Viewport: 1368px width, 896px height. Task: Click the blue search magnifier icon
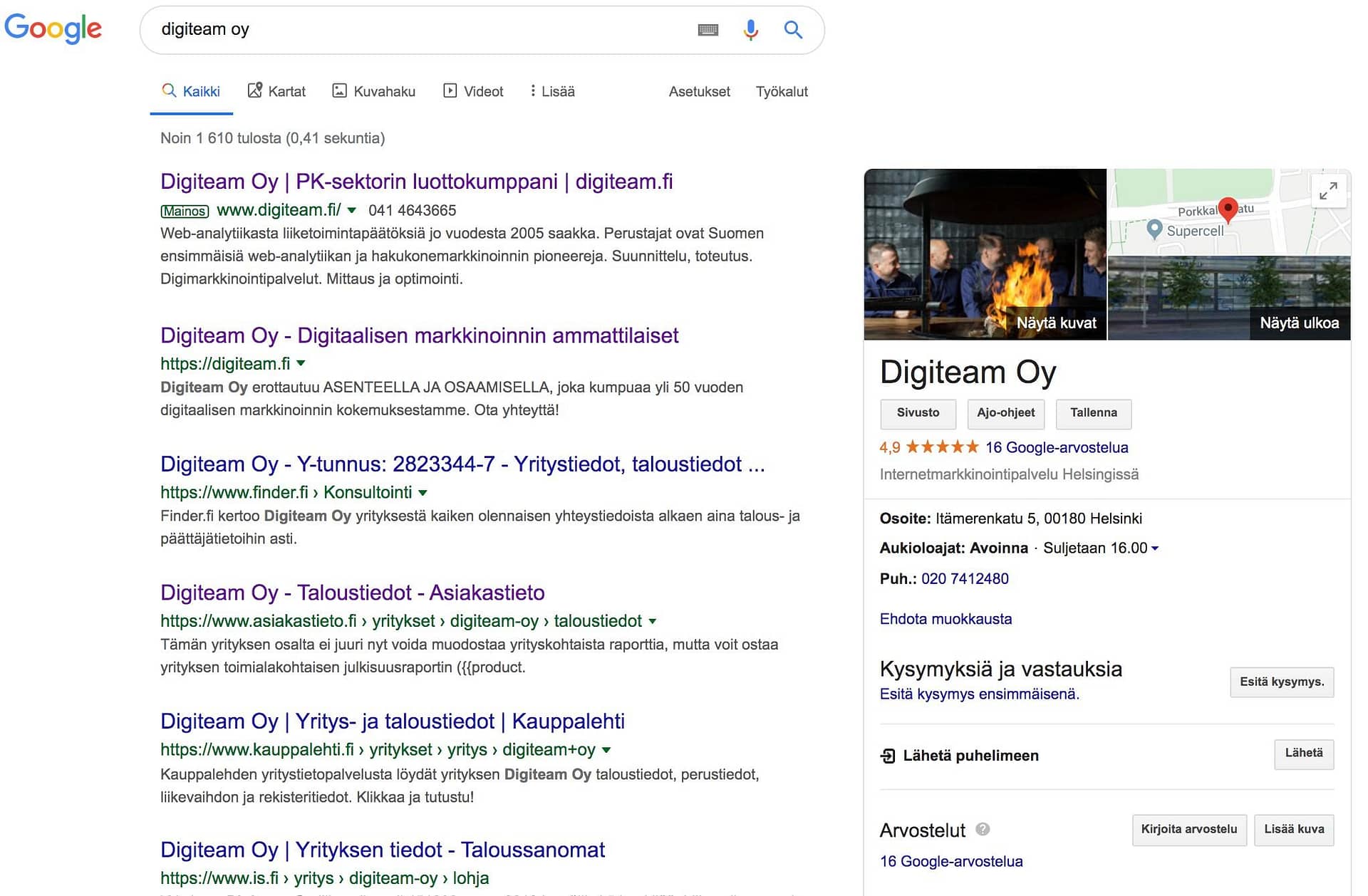tap(793, 30)
